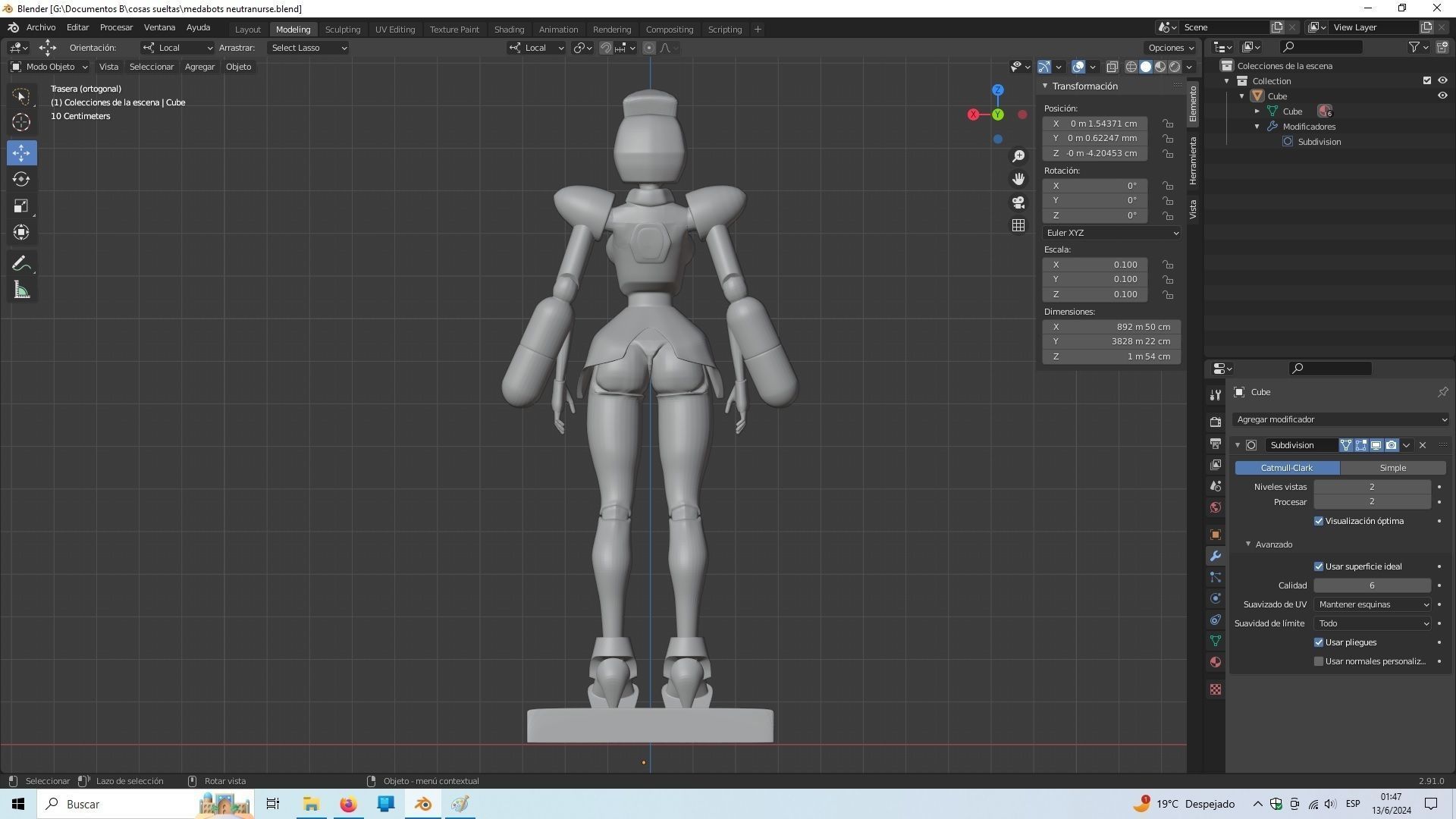
Task: Switch to wireframe viewport shading
Action: coord(1131,67)
